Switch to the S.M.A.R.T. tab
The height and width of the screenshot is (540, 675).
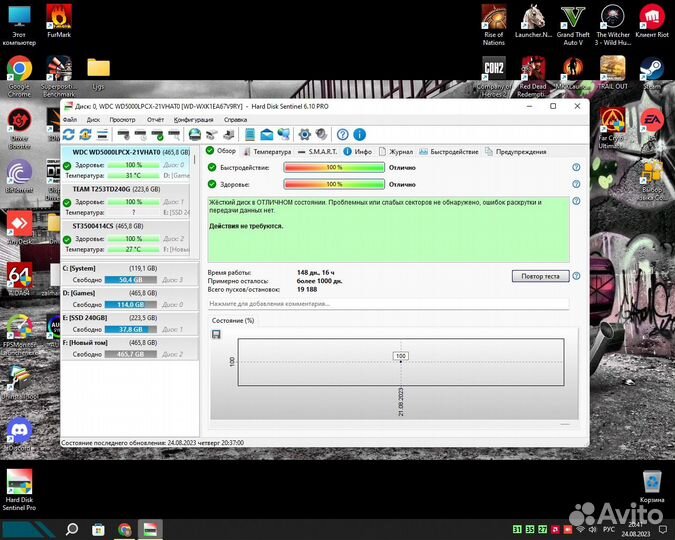318,152
